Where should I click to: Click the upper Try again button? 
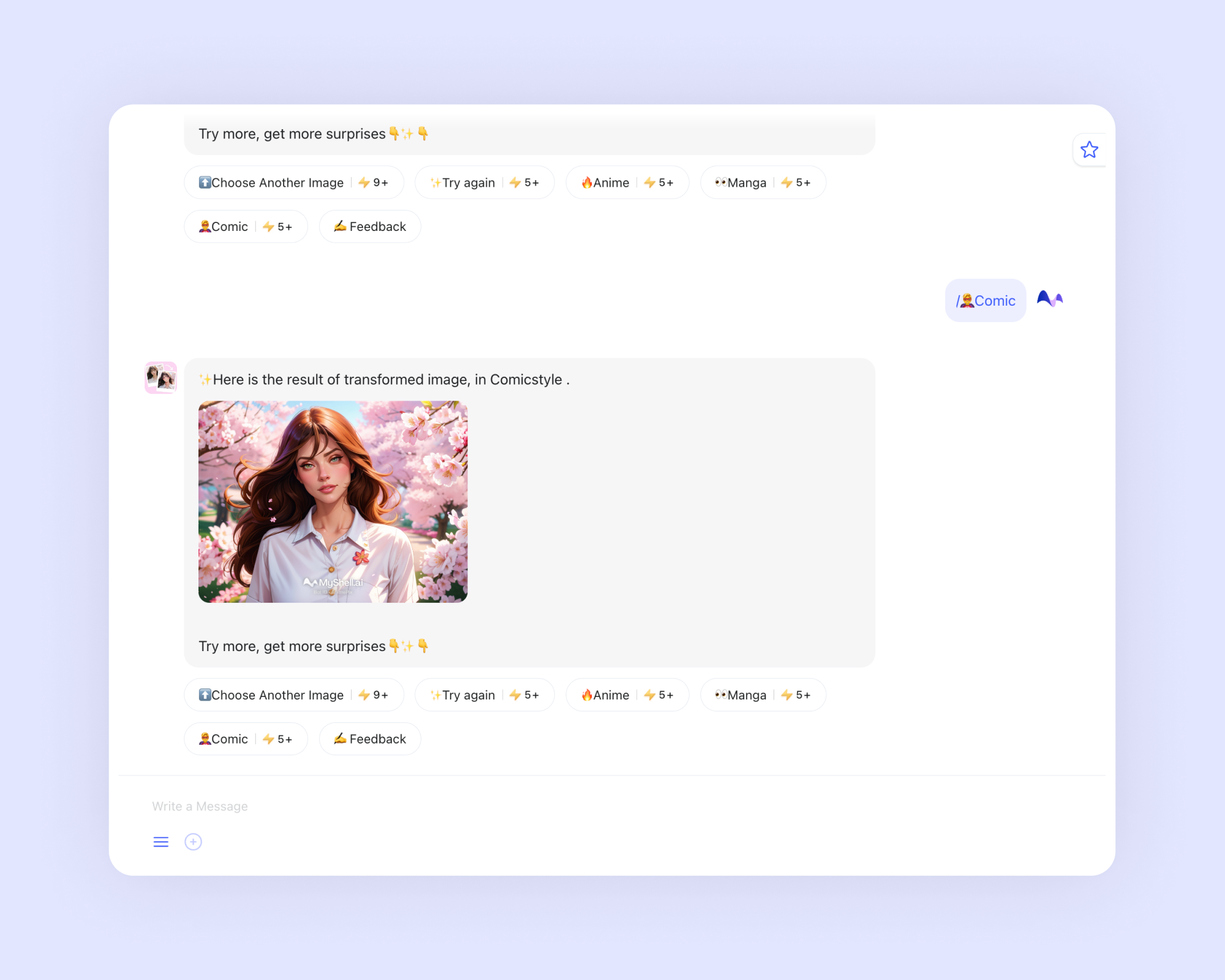(x=484, y=183)
